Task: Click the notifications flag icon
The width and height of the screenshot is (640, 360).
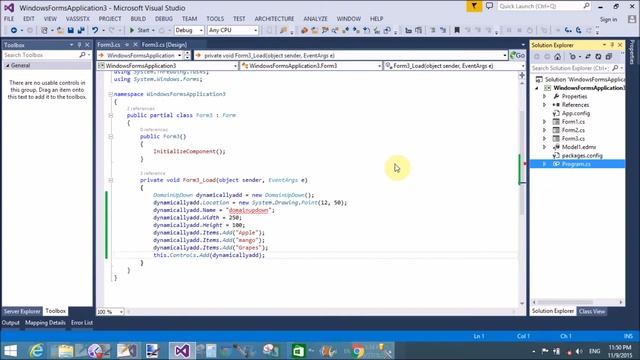Action: pos(474,6)
